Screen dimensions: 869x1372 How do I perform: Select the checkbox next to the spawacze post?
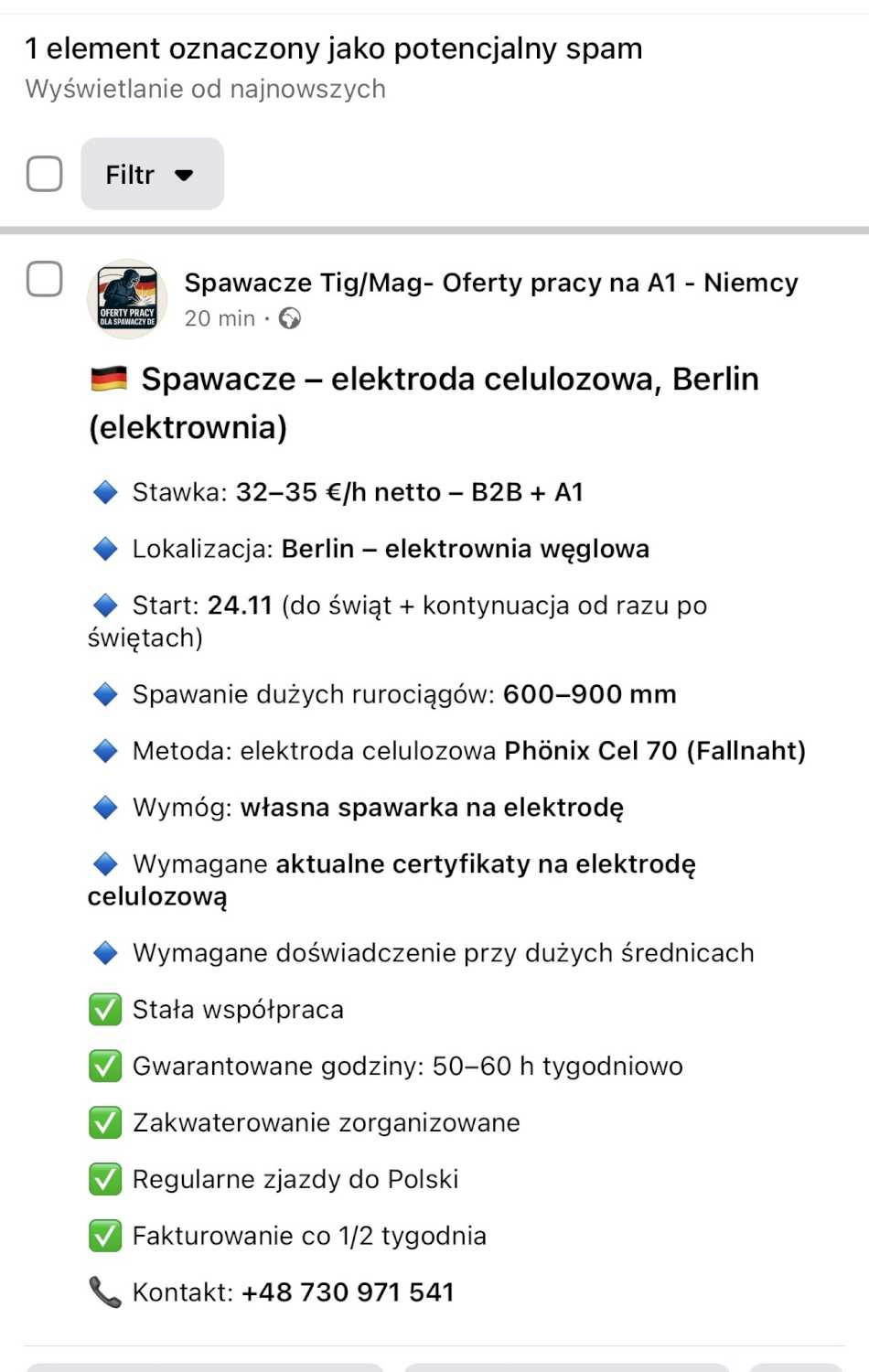pyautogui.click(x=44, y=279)
